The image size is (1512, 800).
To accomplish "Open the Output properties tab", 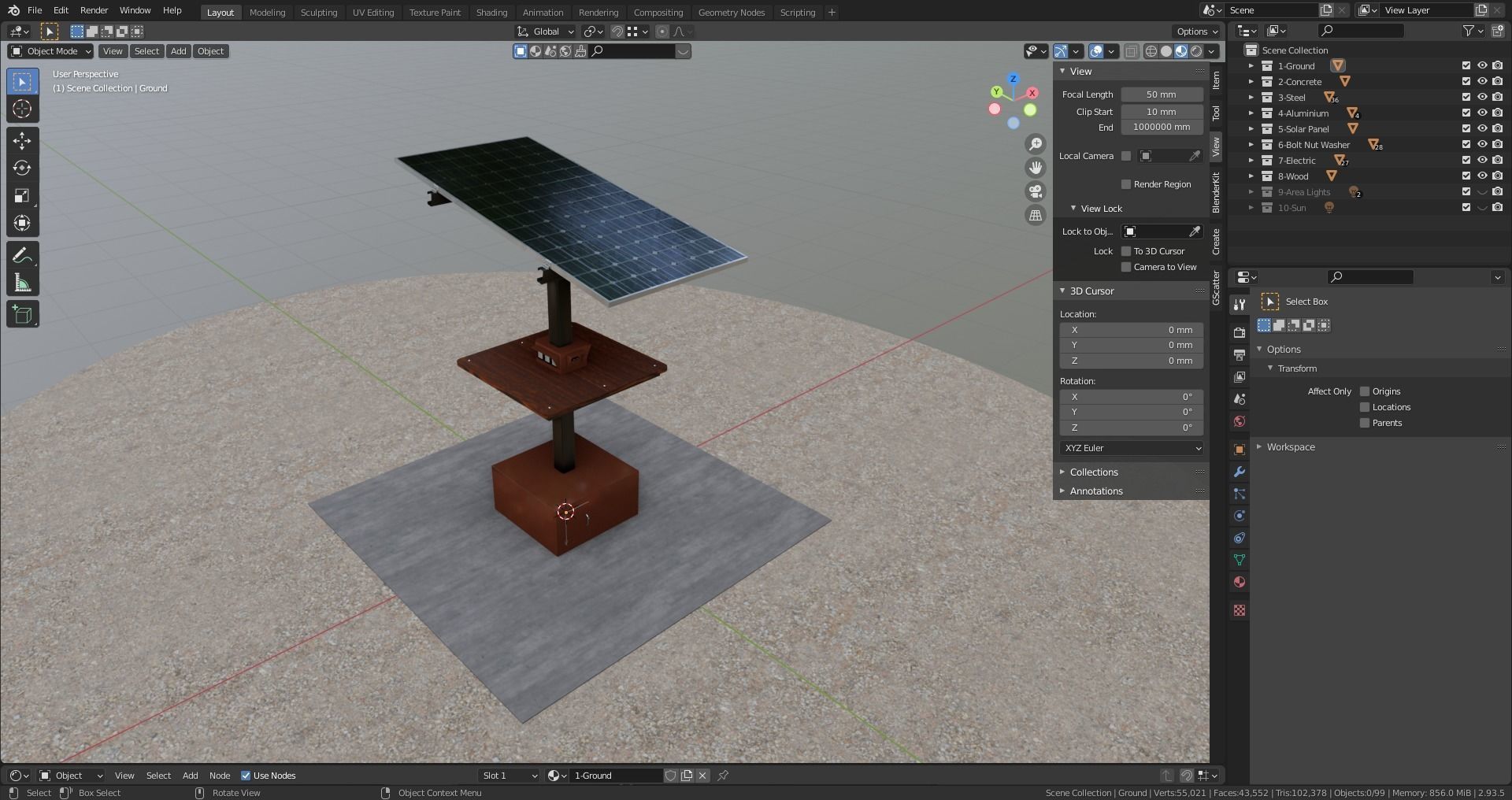I will pos(1239,355).
